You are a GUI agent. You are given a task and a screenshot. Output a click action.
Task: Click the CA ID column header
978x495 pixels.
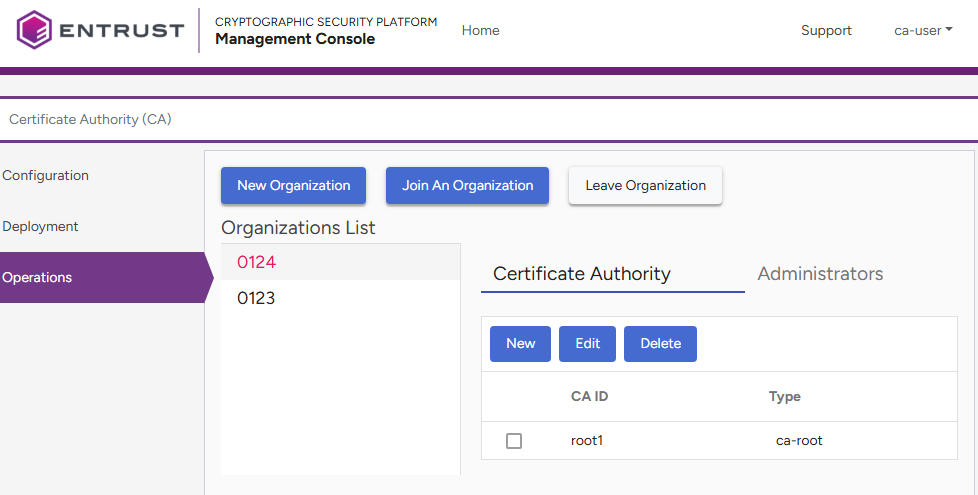click(x=589, y=397)
